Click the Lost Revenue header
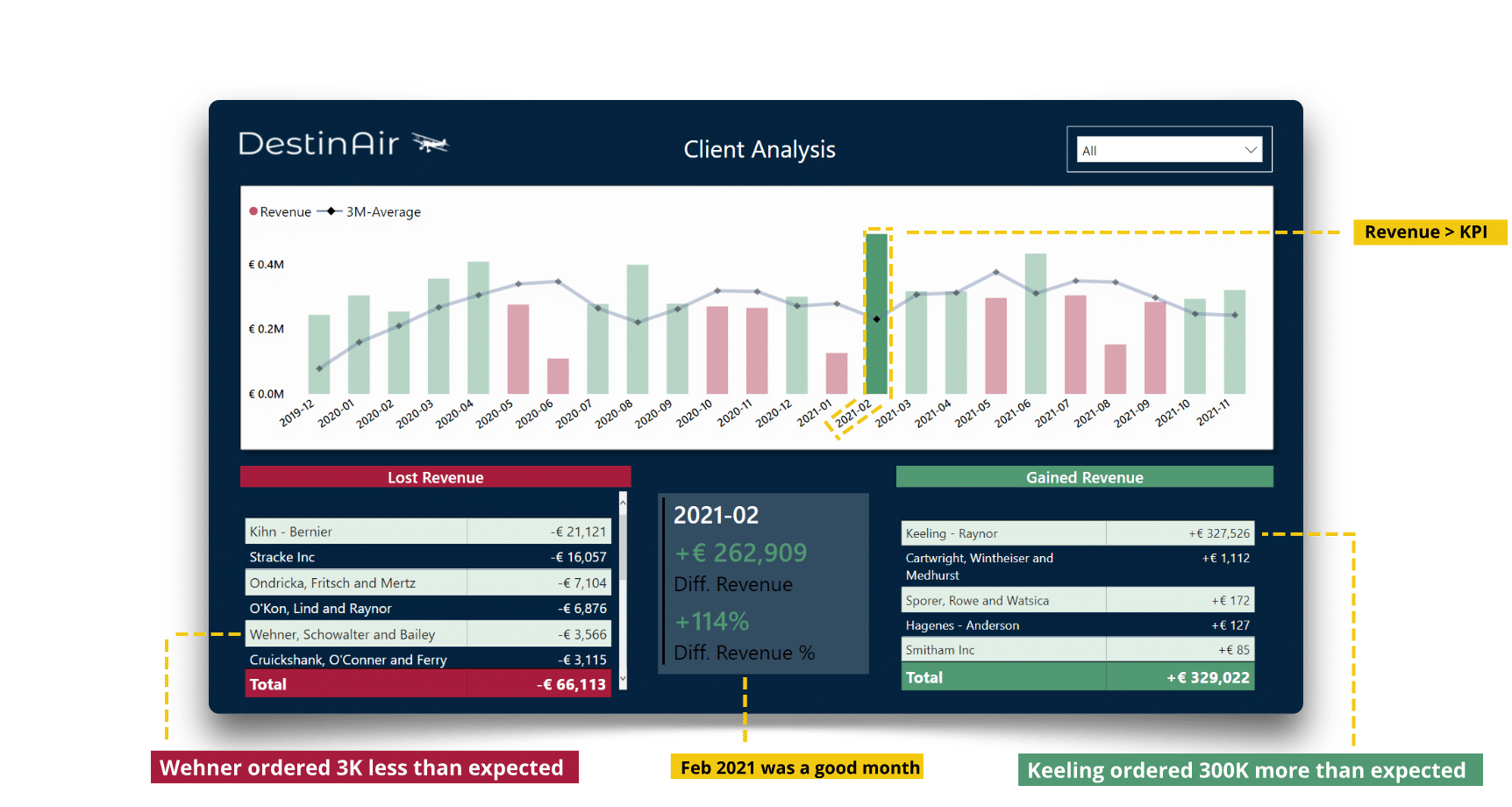1512x807 pixels. 436,477
